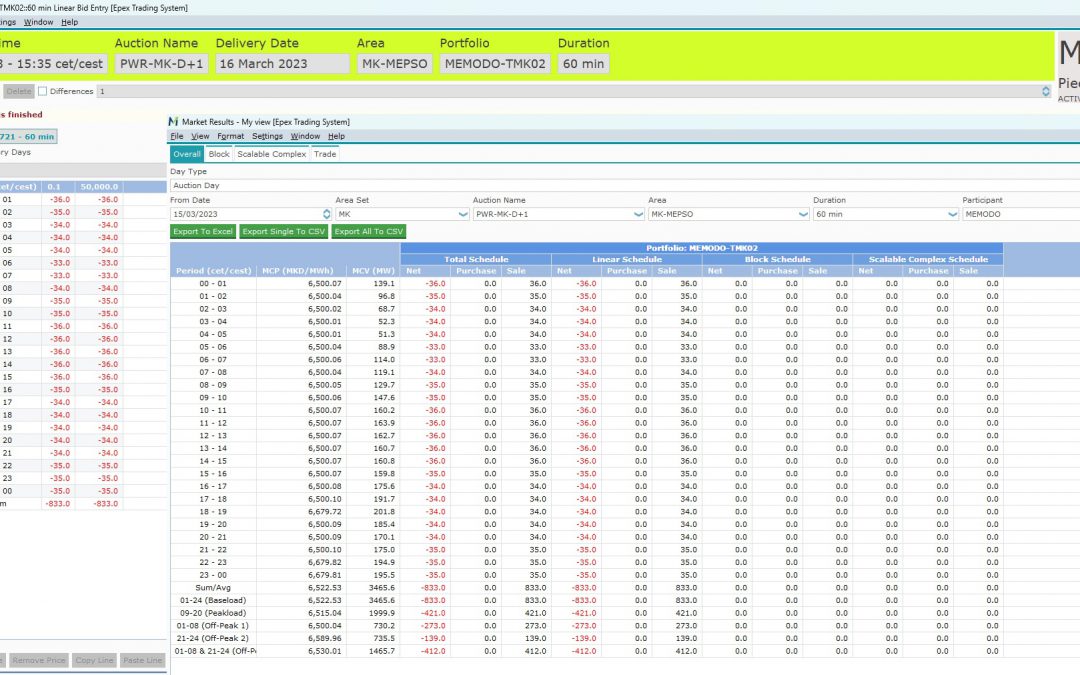The width and height of the screenshot is (1080, 675).
Task: Click the From Date spinner arrows
Action: (x=327, y=214)
